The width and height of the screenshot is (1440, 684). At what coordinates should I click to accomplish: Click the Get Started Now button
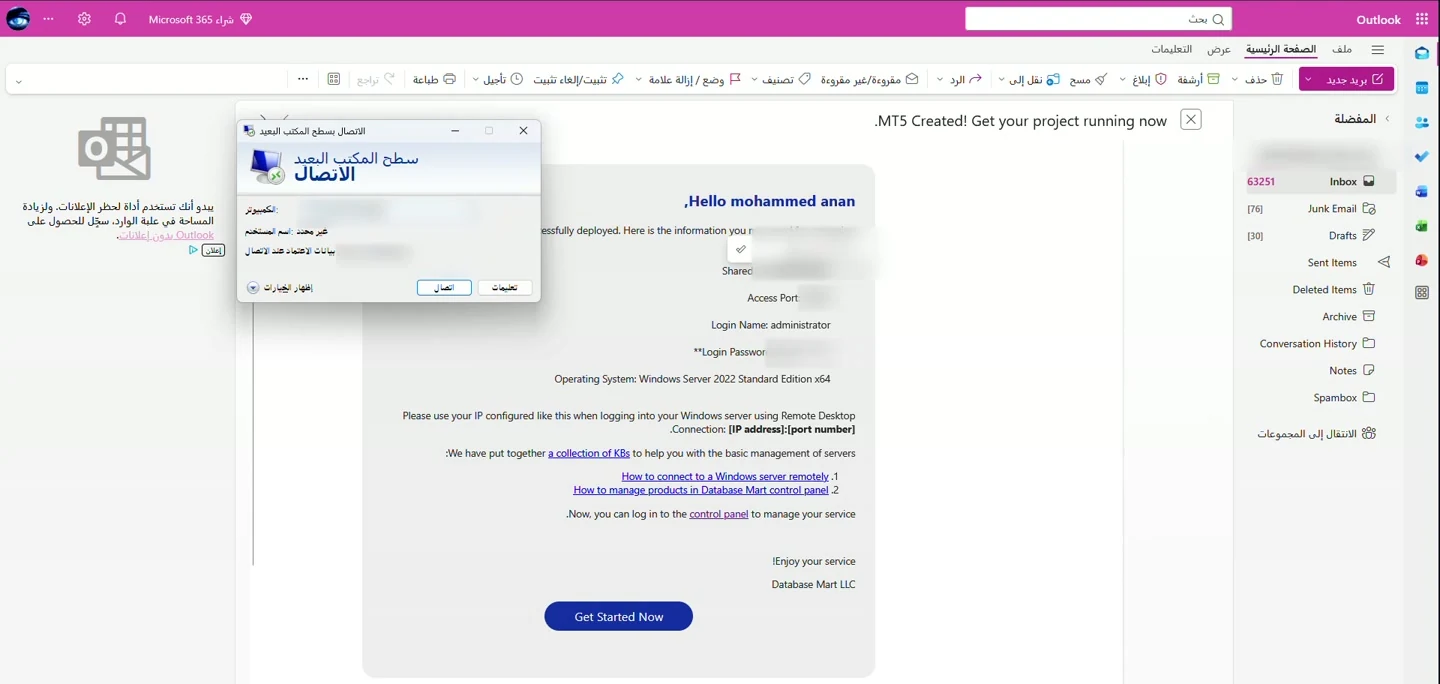point(618,616)
